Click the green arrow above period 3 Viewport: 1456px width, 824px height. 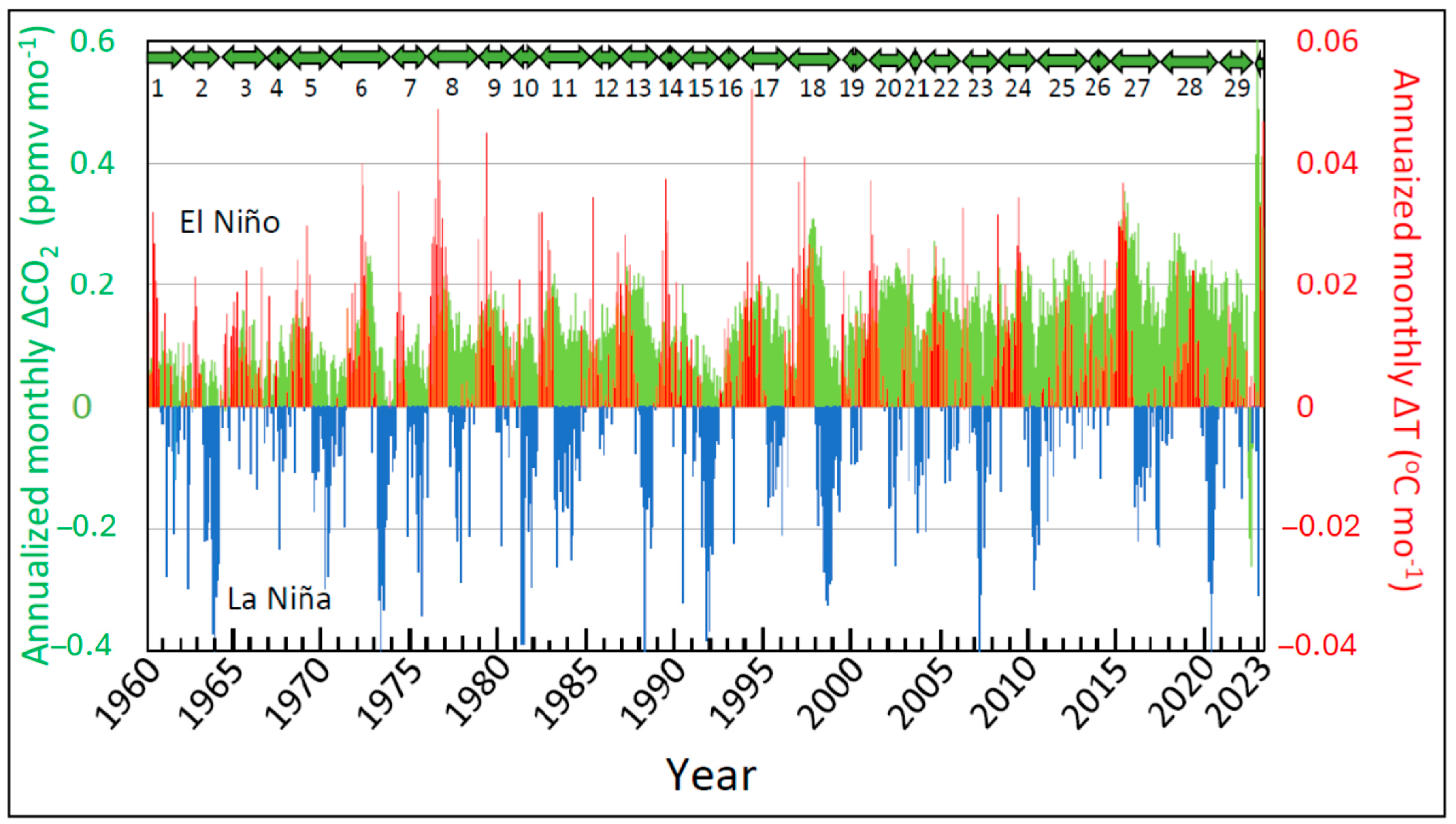click(244, 57)
